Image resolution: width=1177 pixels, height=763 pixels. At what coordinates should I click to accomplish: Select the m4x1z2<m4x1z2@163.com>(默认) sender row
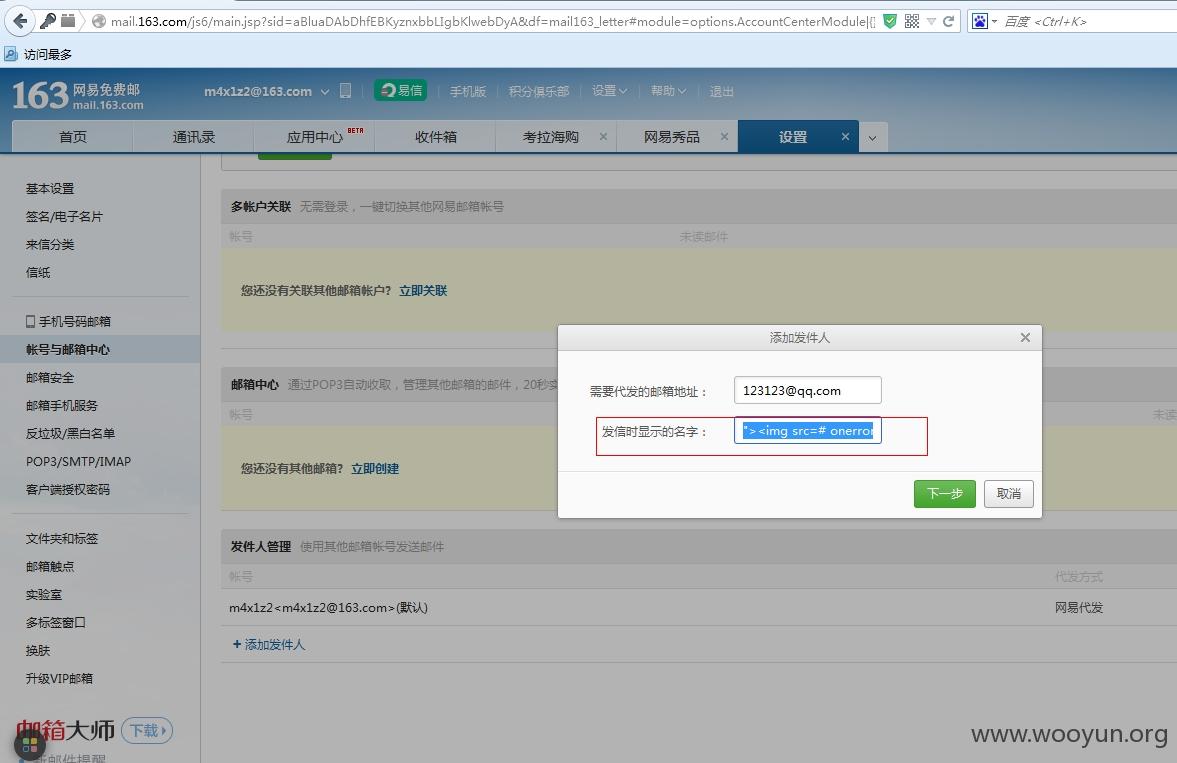(698, 608)
